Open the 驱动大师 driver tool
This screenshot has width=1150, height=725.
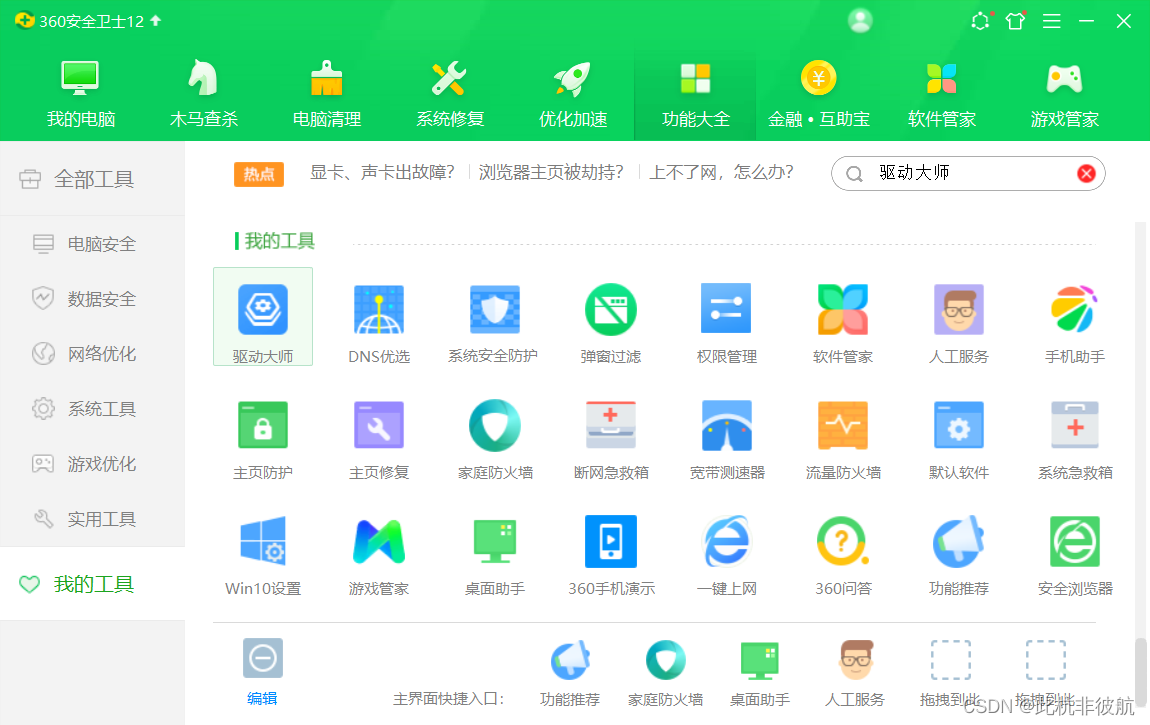tap(263, 317)
